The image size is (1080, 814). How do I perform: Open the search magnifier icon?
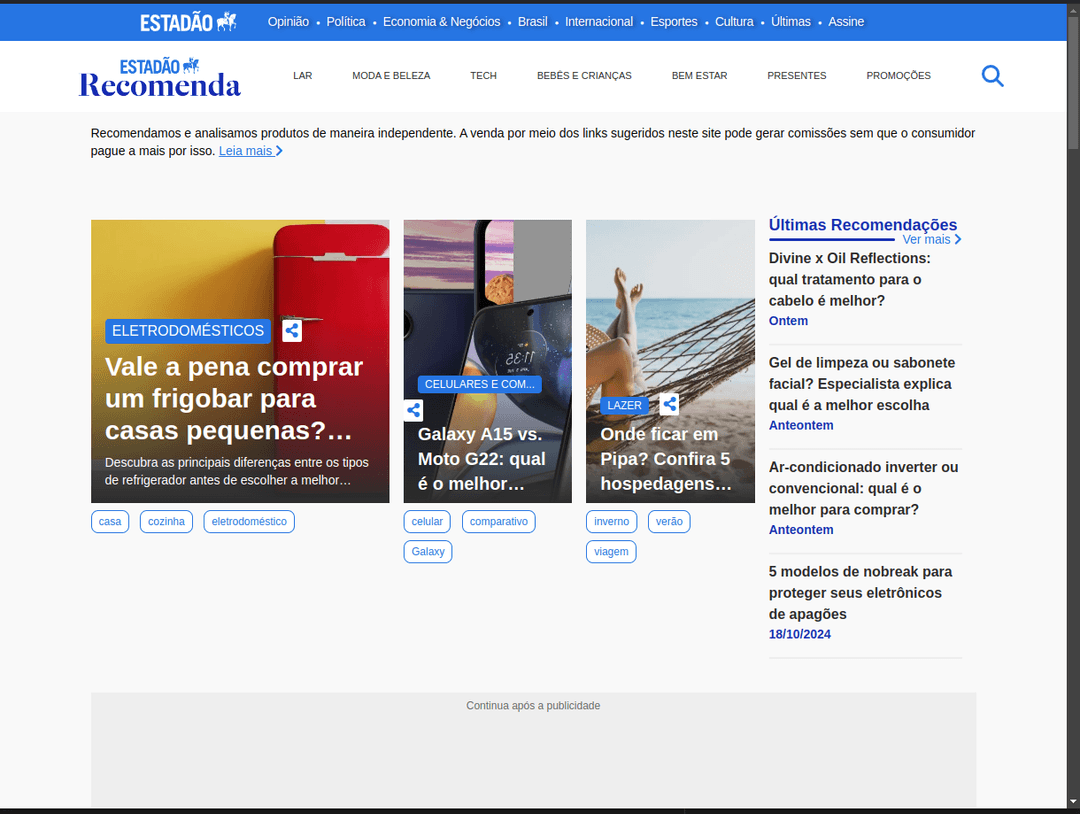point(992,76)
